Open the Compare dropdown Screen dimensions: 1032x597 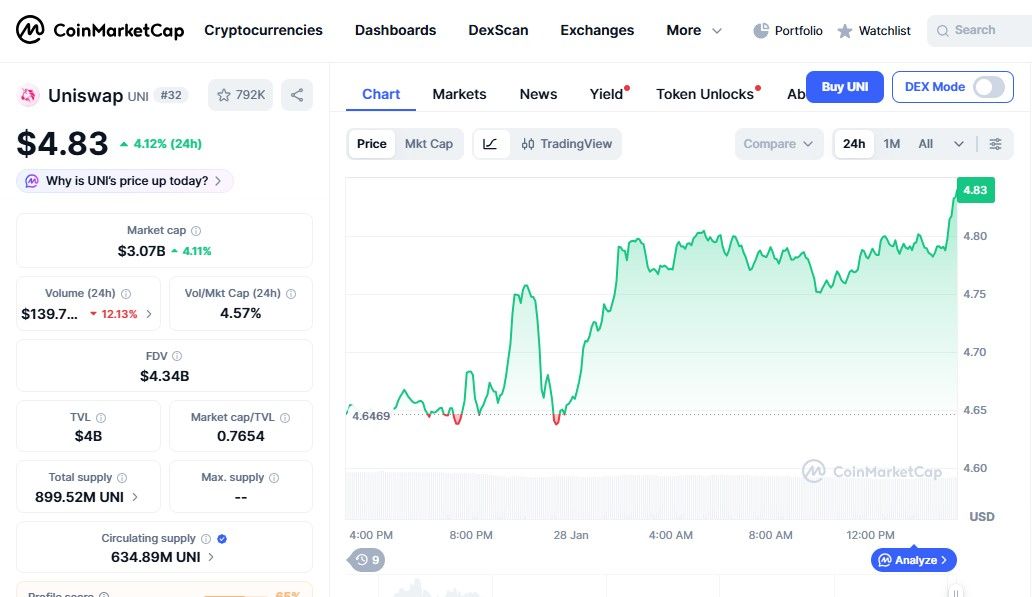click(x=778, y=143)
